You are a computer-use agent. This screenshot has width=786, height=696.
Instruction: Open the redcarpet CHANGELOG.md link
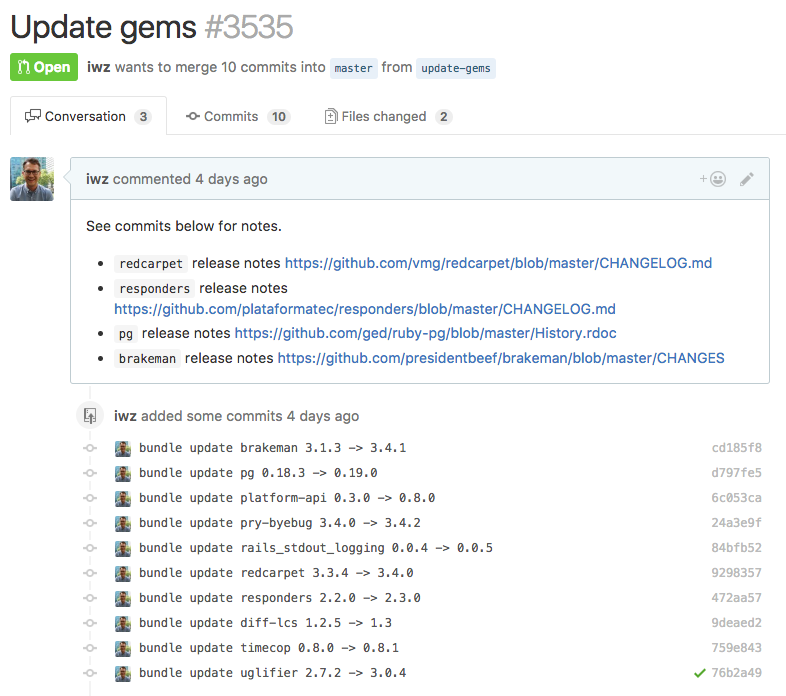coord(498,264)
